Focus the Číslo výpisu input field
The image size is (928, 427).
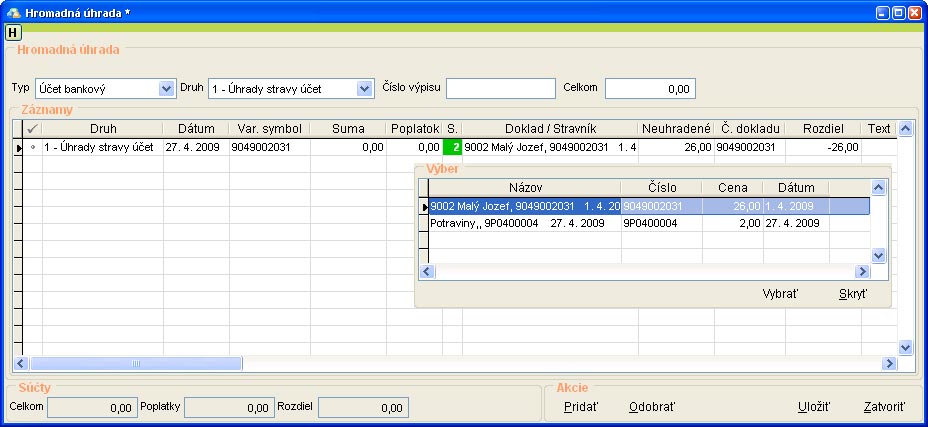500,88
